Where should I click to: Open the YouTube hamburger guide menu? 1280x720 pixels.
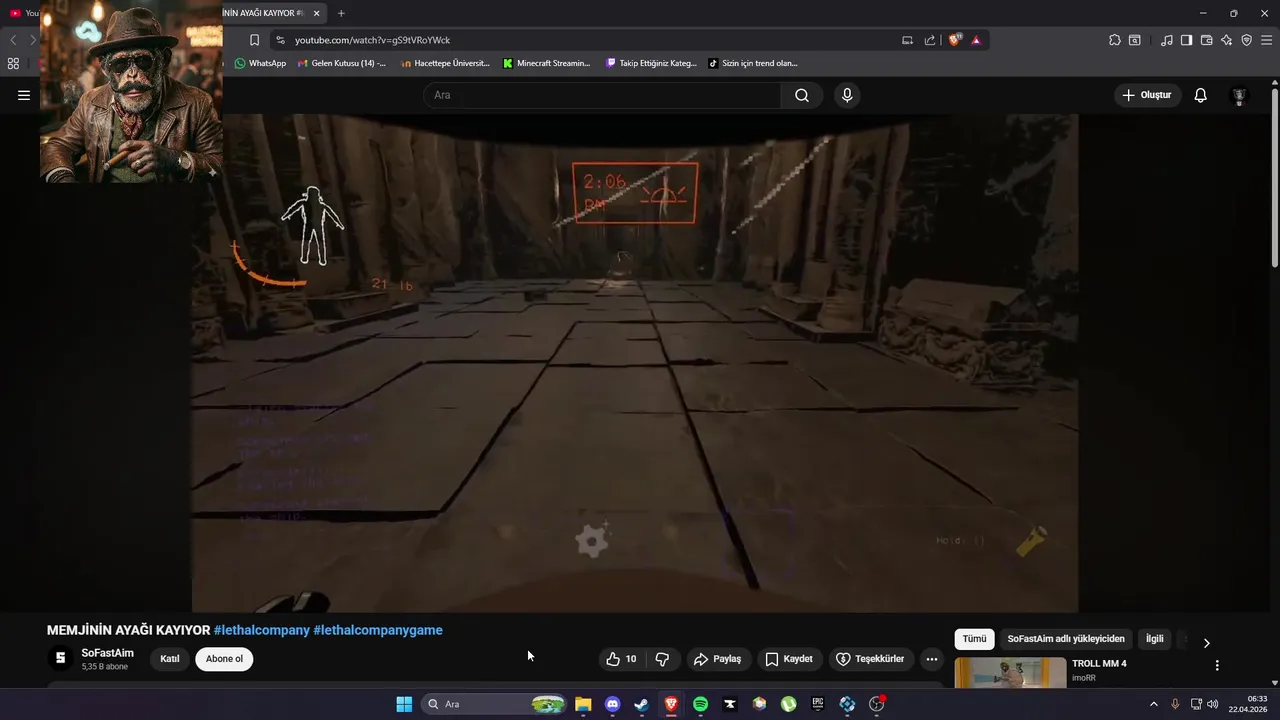coord(24,95)
